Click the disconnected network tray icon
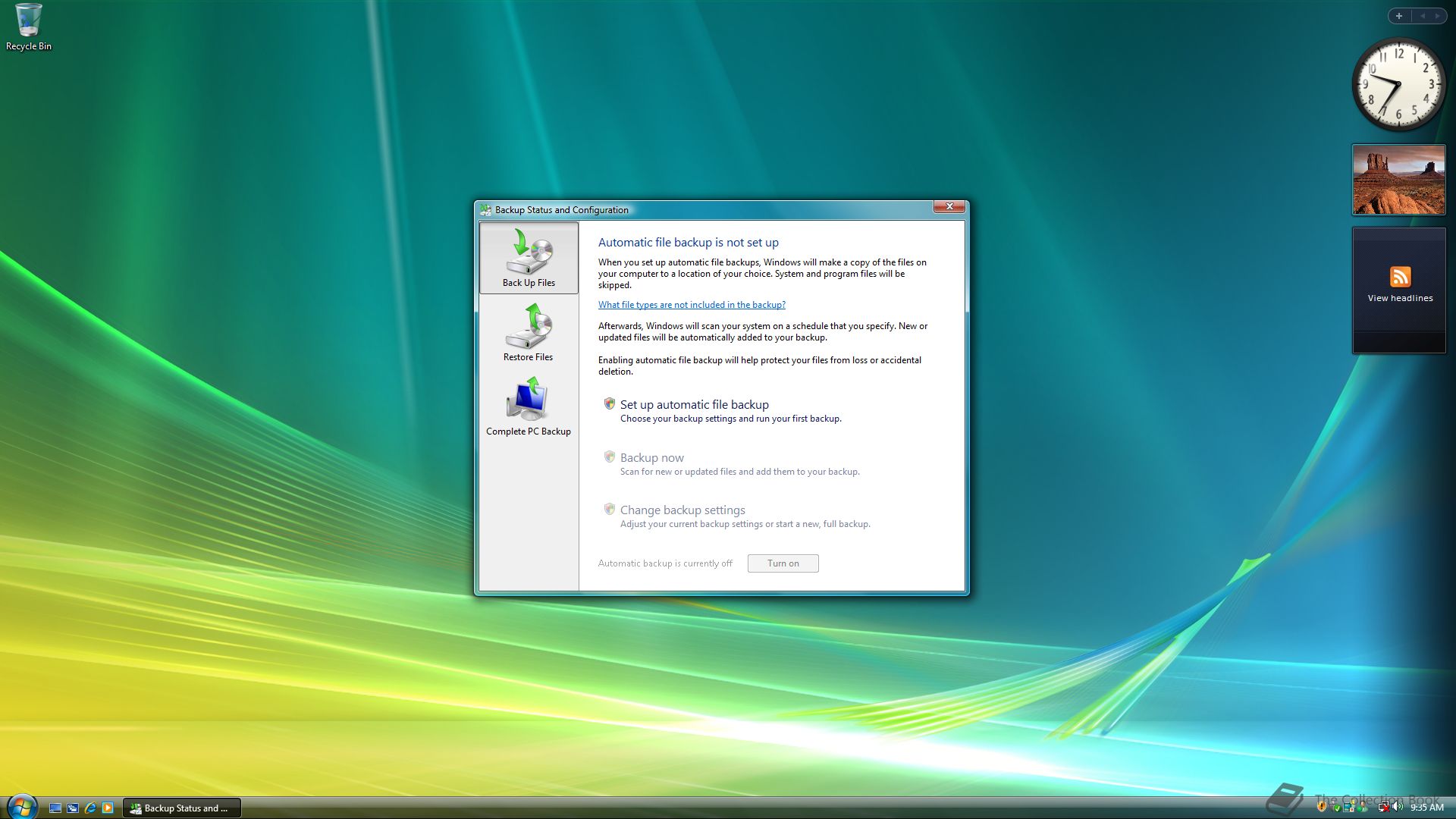Screen dimensions: 1456x819 pyautogui.click(x=1383, y=807)
